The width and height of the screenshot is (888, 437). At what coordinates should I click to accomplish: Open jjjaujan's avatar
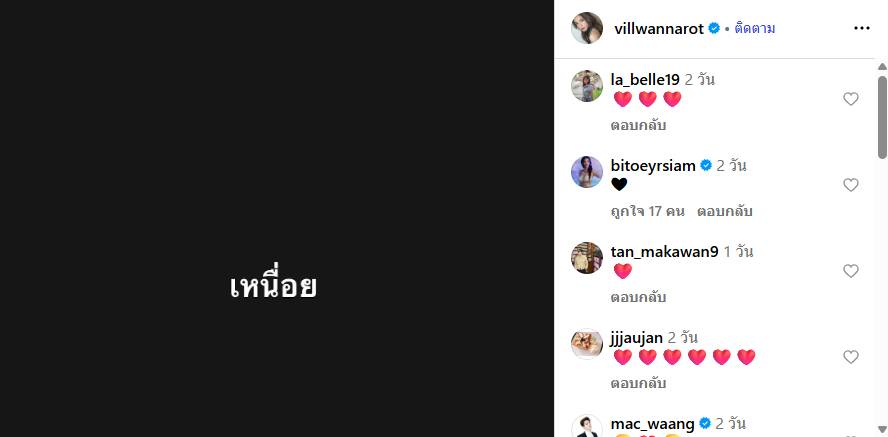point(587,344)
